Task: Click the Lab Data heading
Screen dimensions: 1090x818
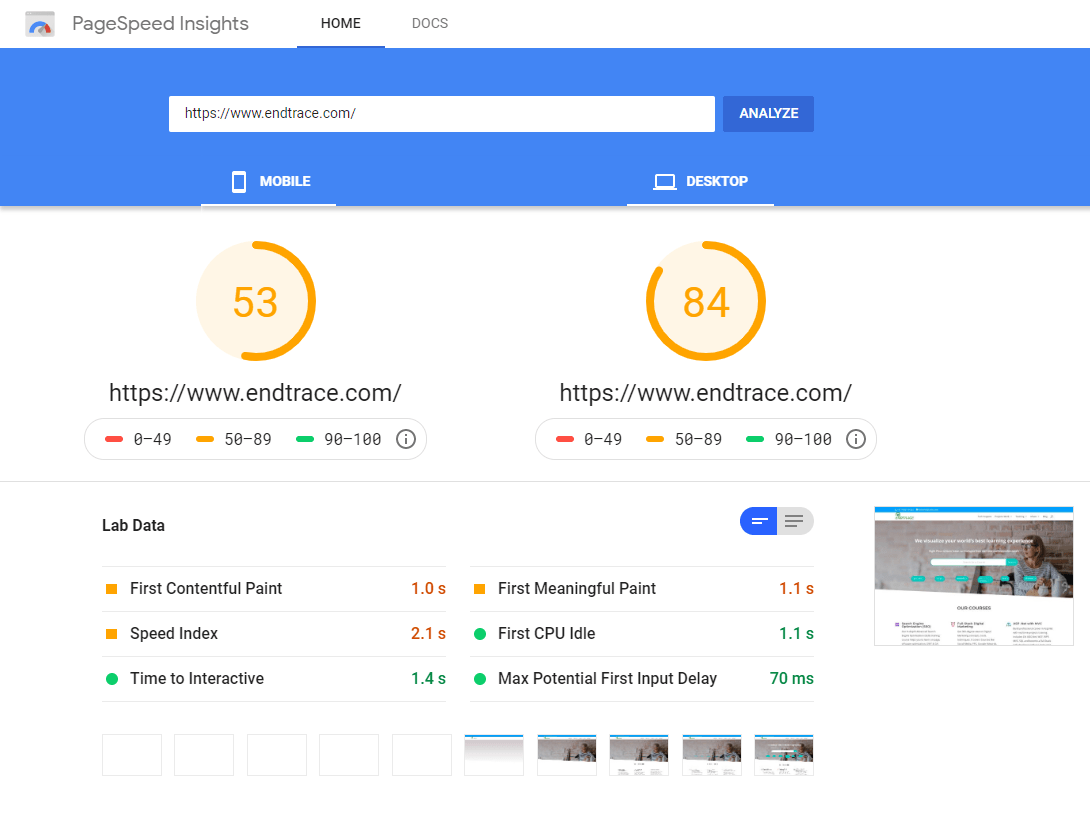Action: [x=133, y=525]
